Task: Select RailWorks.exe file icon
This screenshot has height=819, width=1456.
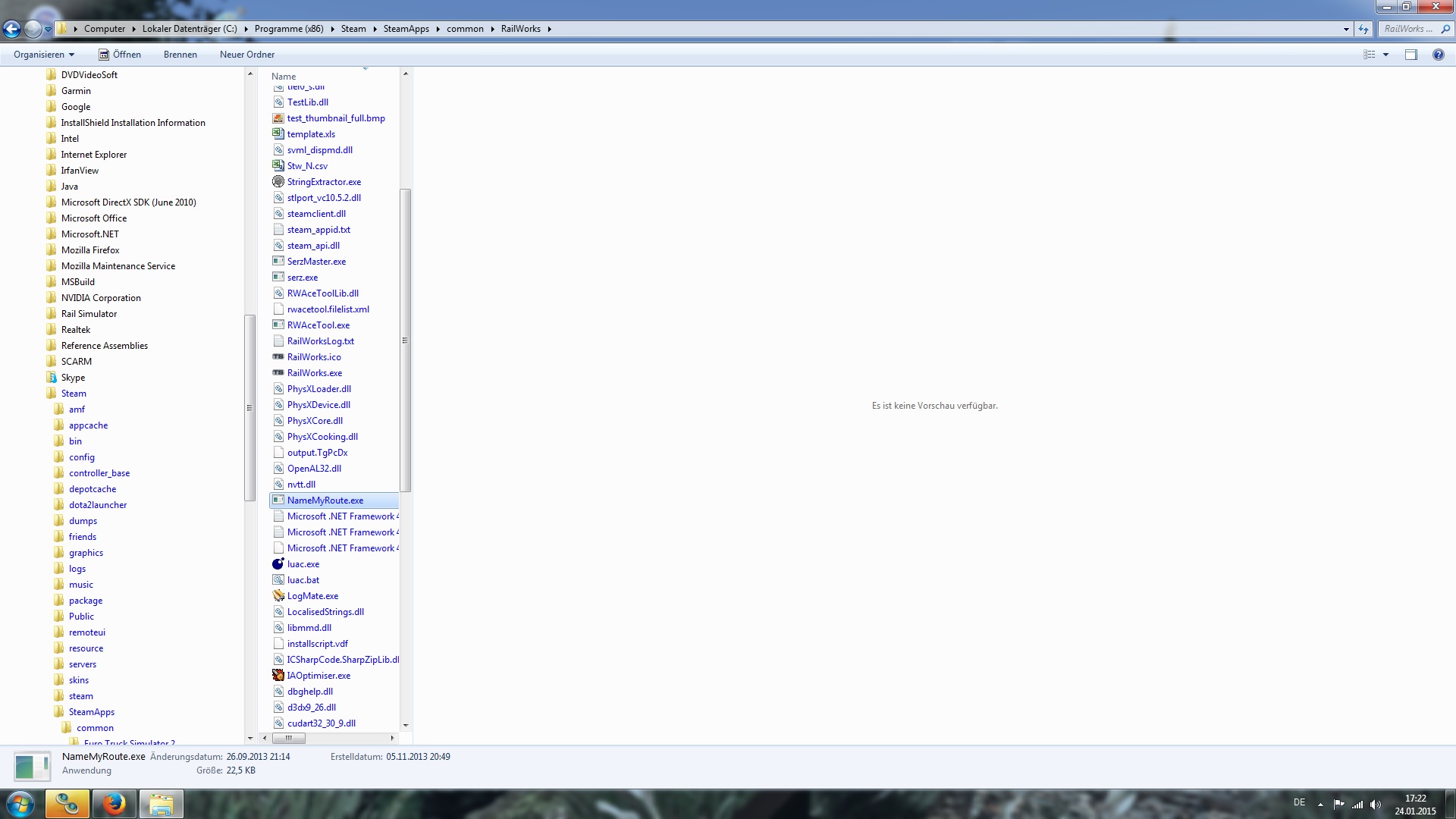Action: point(278,373)
